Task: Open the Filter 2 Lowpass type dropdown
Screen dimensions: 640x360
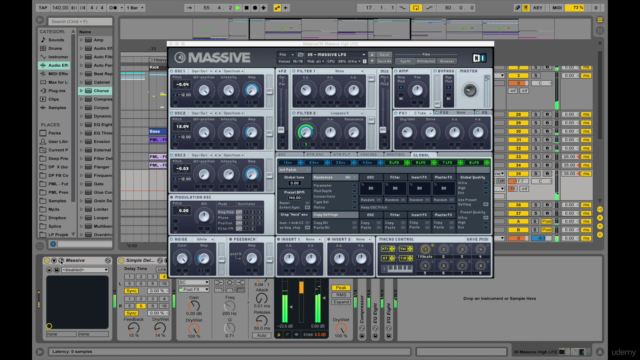Action: coord(342,113)
